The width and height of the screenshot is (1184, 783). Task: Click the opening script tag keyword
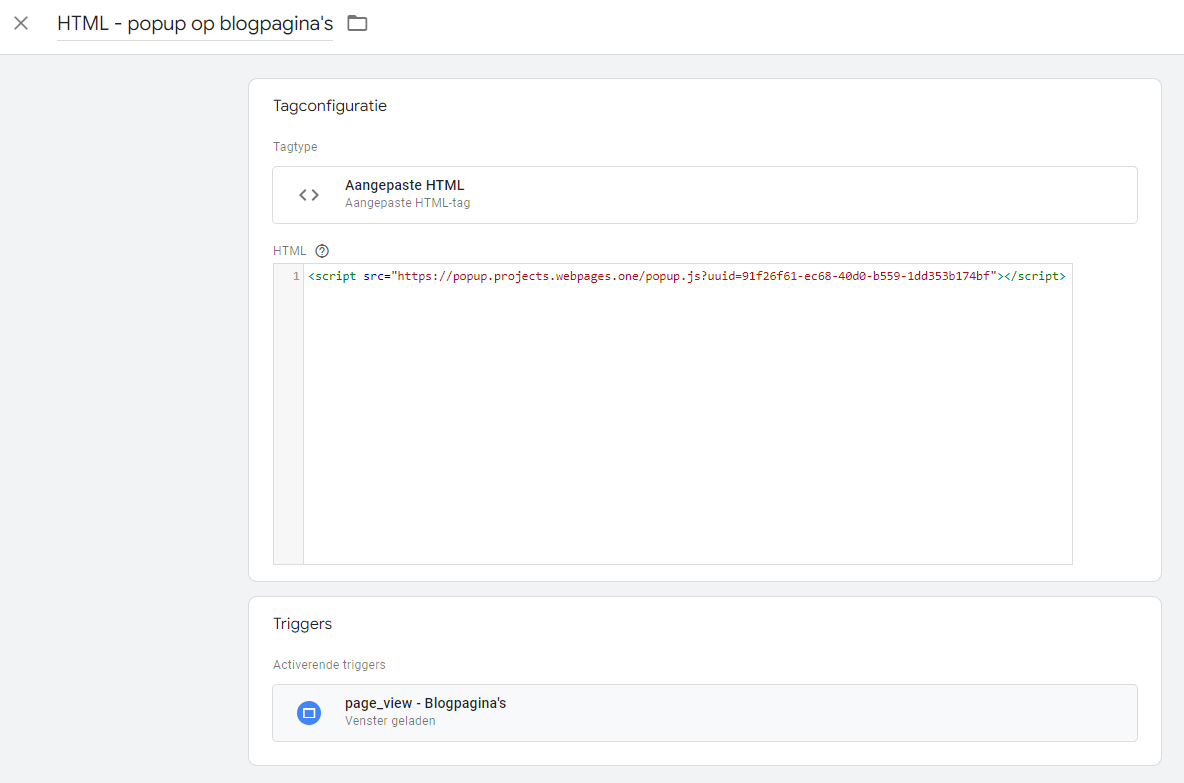click(334, 276)
